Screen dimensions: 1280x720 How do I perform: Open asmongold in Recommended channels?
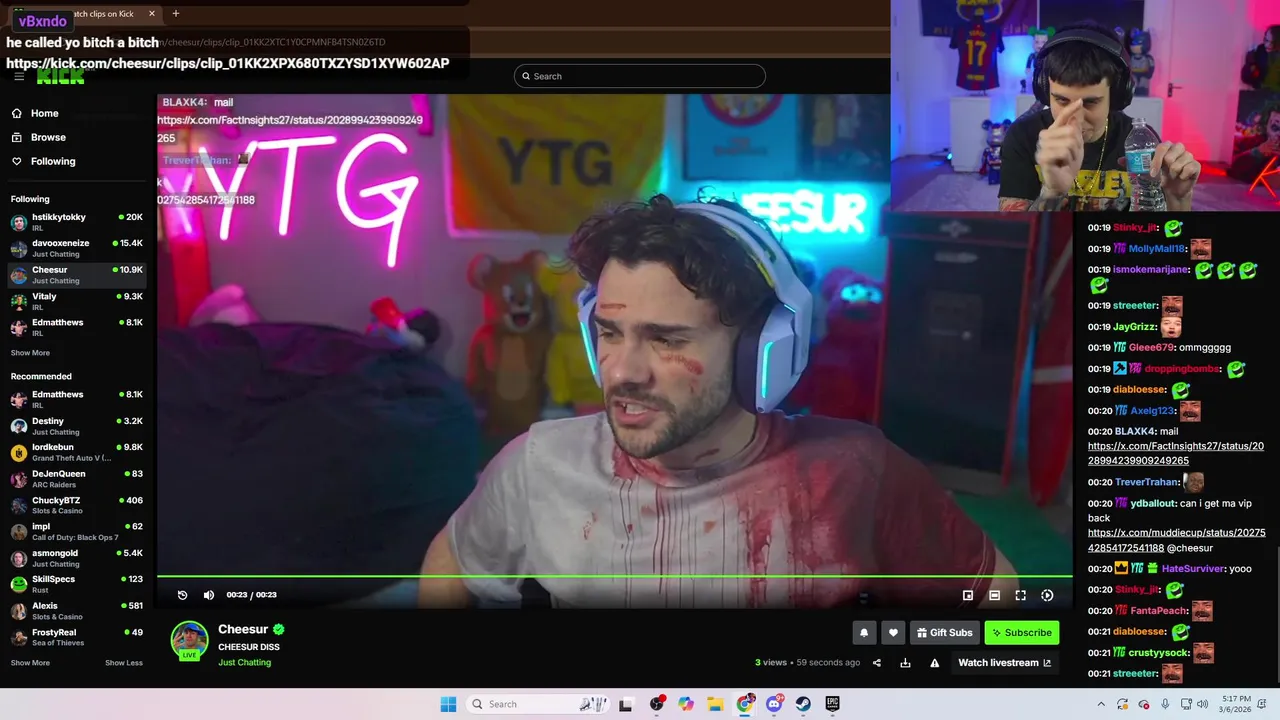pyautogui.click(x=77, y=558)
